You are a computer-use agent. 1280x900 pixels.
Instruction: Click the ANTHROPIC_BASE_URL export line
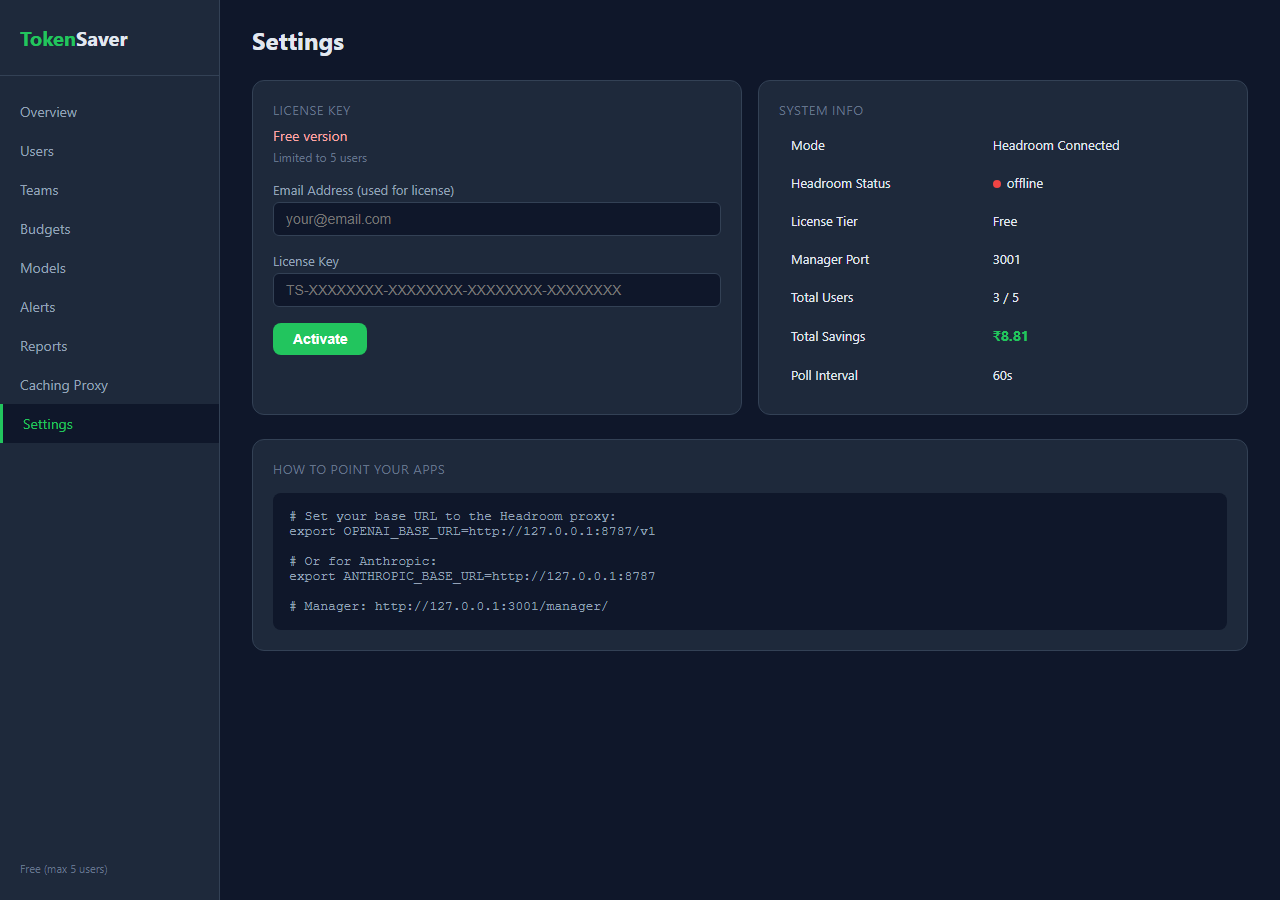click(x=472, y=576)
